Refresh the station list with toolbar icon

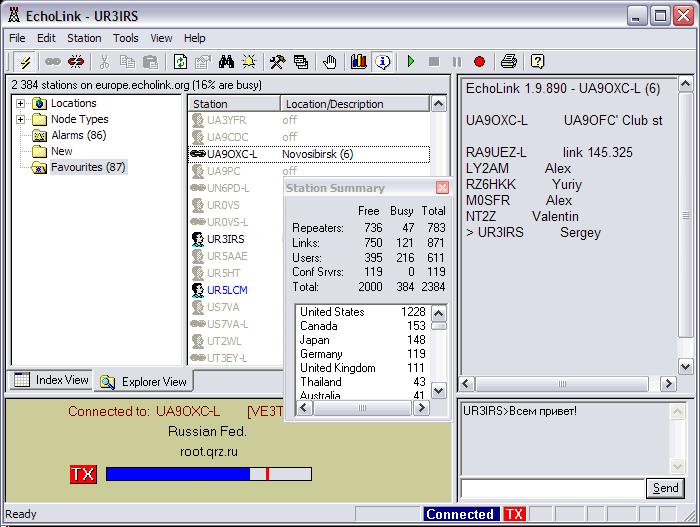(180, 62)
